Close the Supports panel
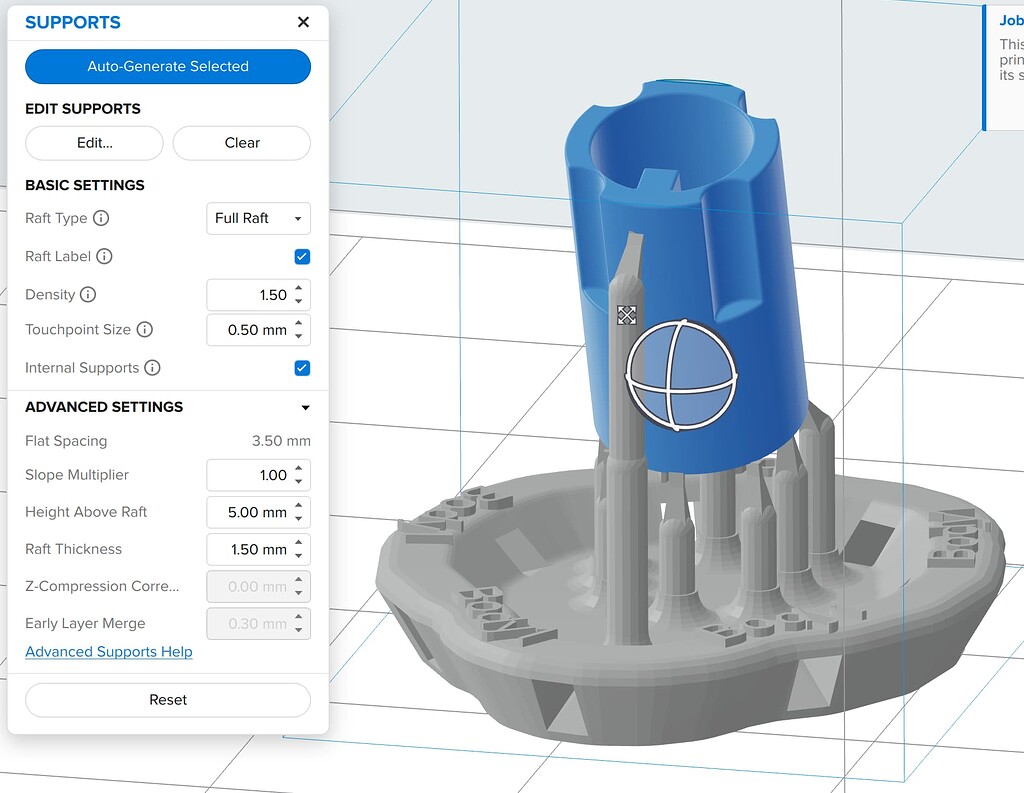Viewport: 1024px width, 793px height. (303, 22)
